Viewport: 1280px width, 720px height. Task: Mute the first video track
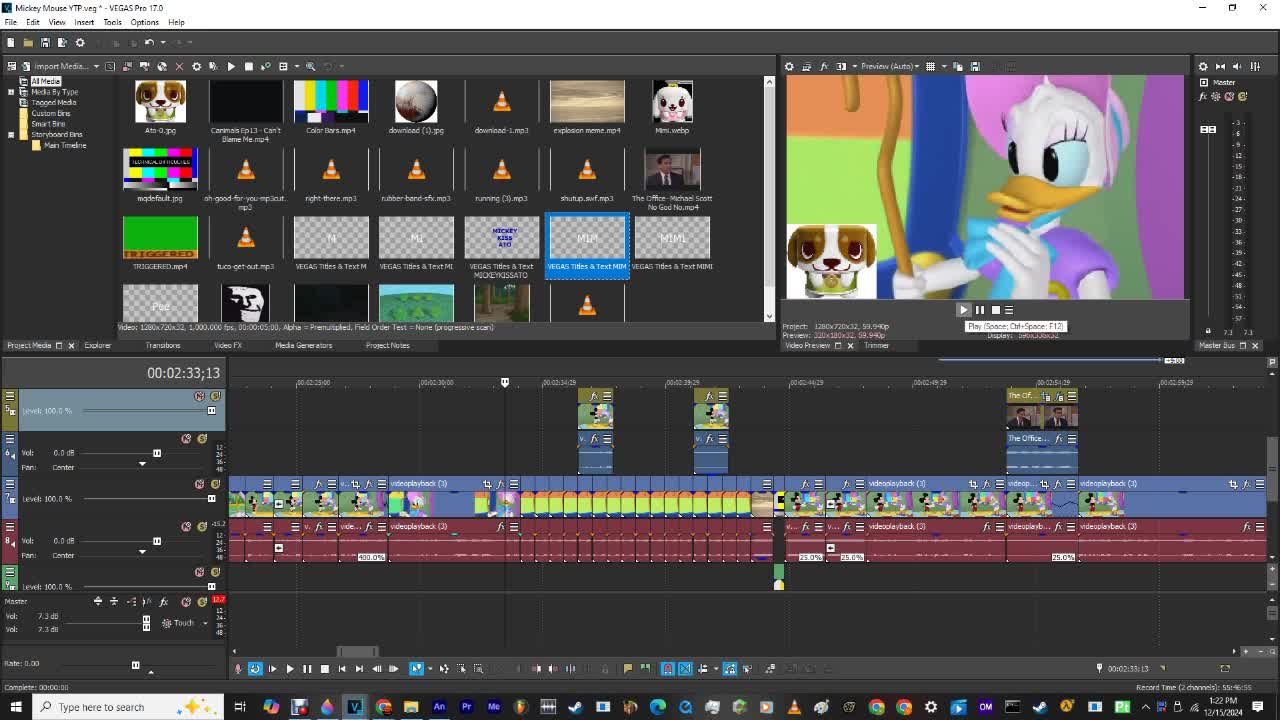[199, 396]
